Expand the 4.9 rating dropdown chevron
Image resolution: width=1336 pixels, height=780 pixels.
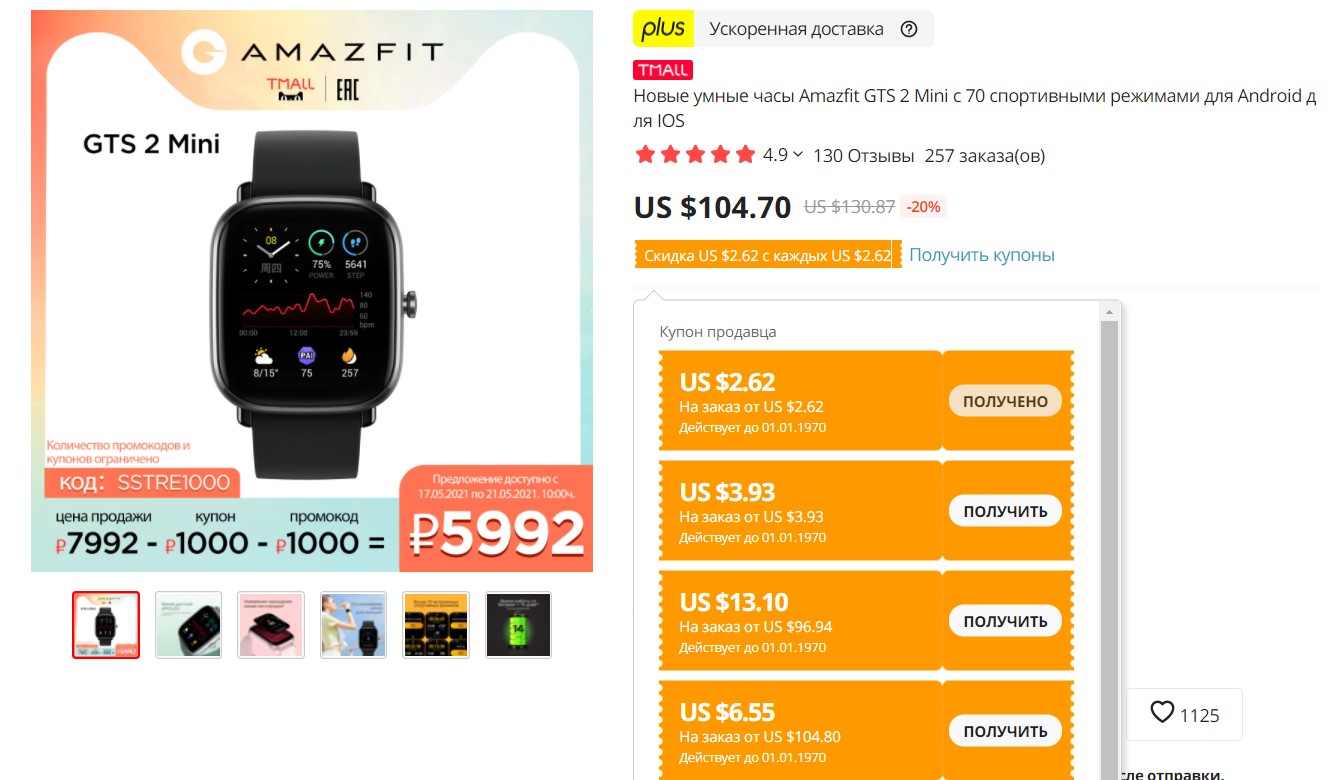click(x=797, y=154)
